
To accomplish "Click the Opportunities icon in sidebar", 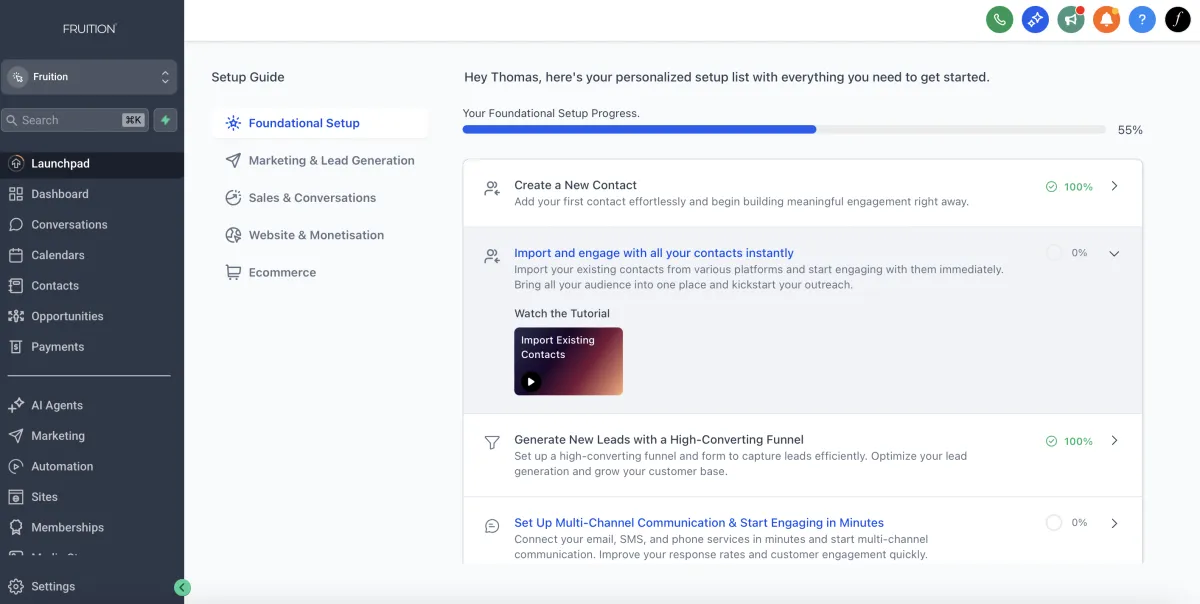I will pos(16,316).
